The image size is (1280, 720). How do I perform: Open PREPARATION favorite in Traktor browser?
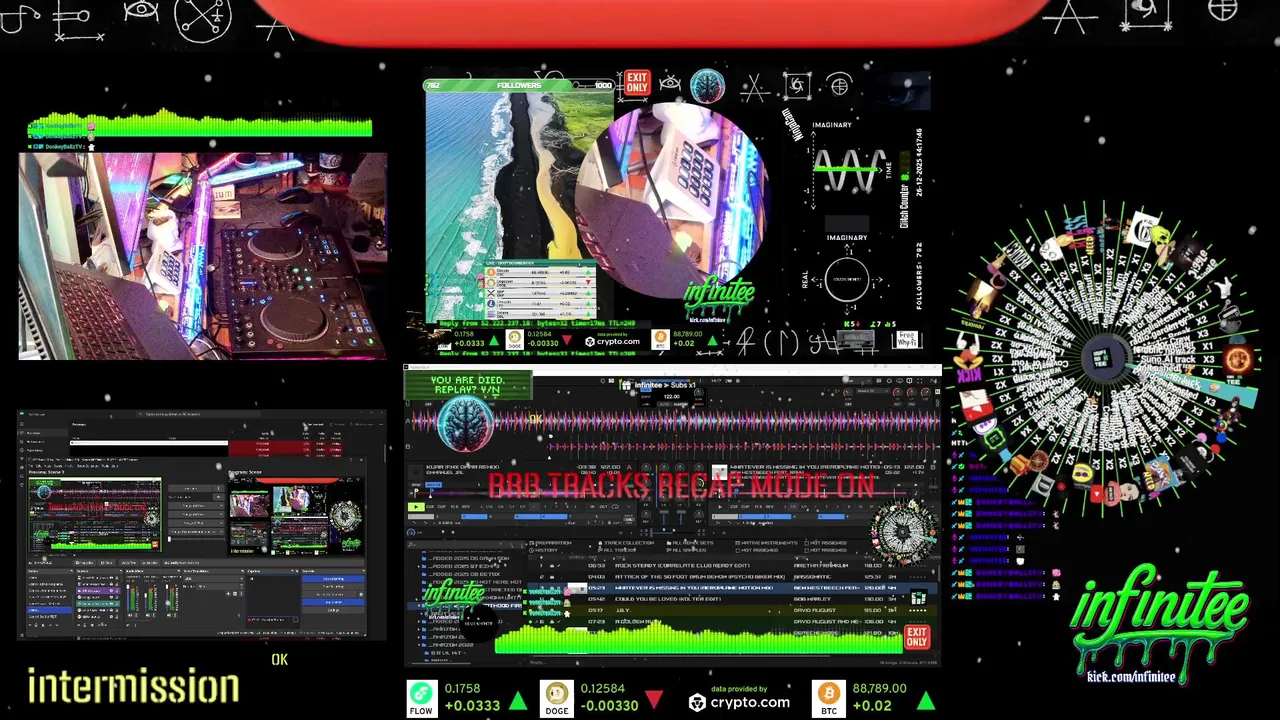tap(551, 543)
